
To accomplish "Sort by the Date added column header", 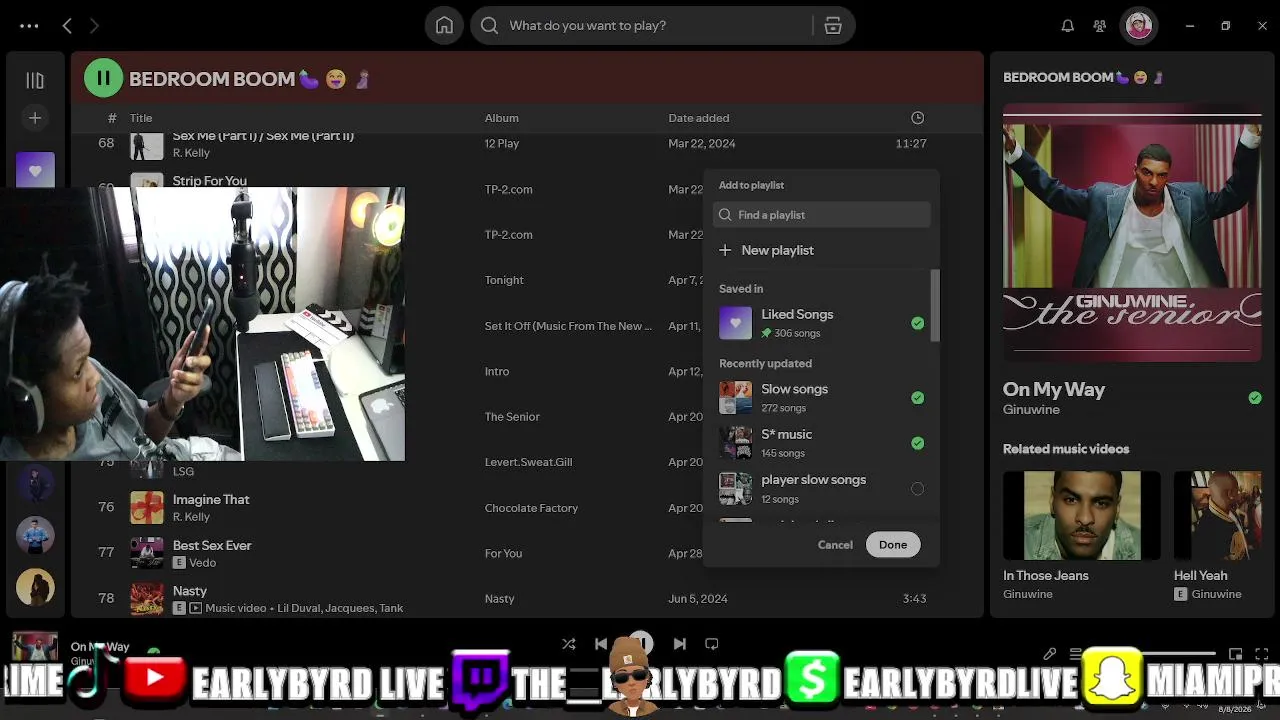I will point(699,118).
